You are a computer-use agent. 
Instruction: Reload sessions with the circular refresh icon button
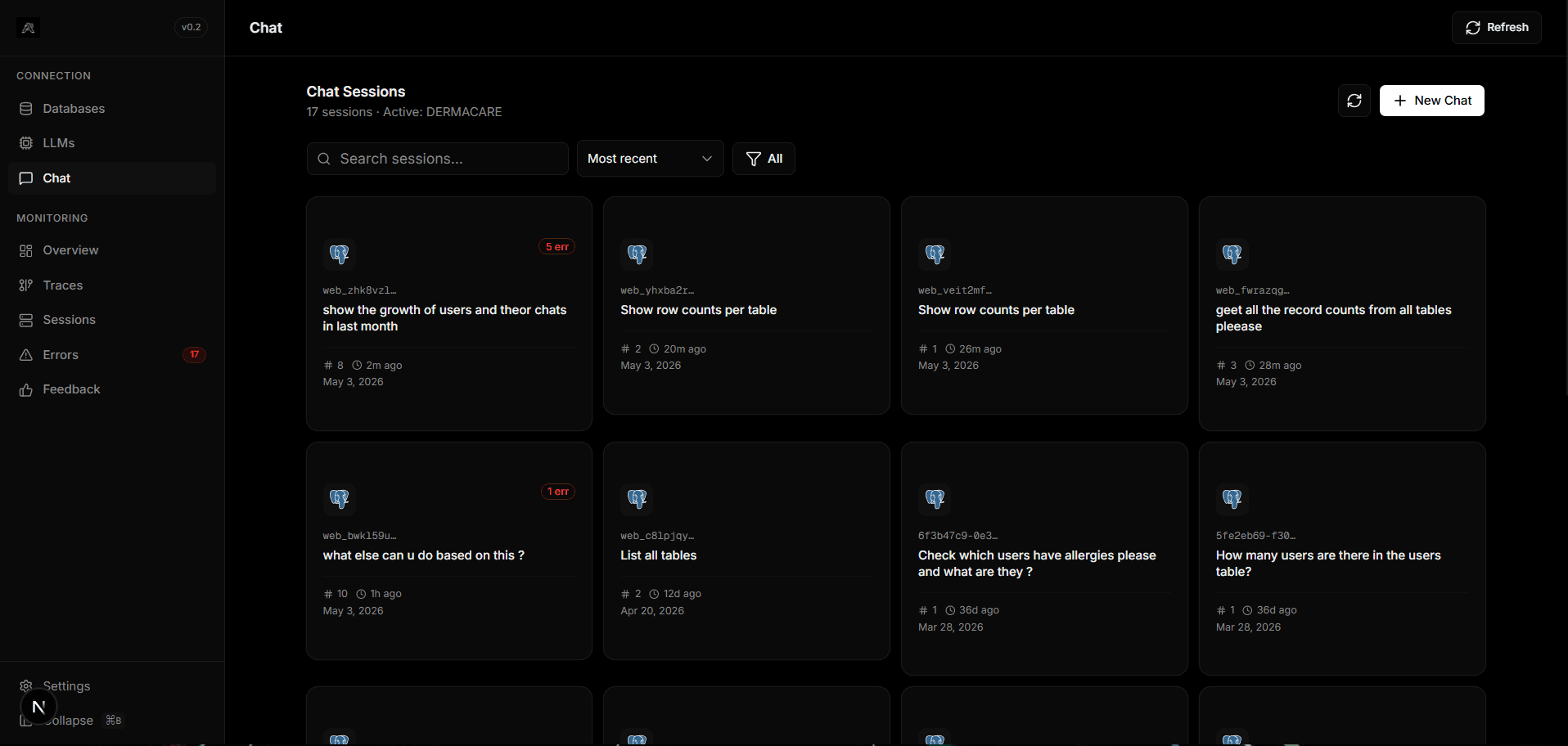[x=1354, y=101]
